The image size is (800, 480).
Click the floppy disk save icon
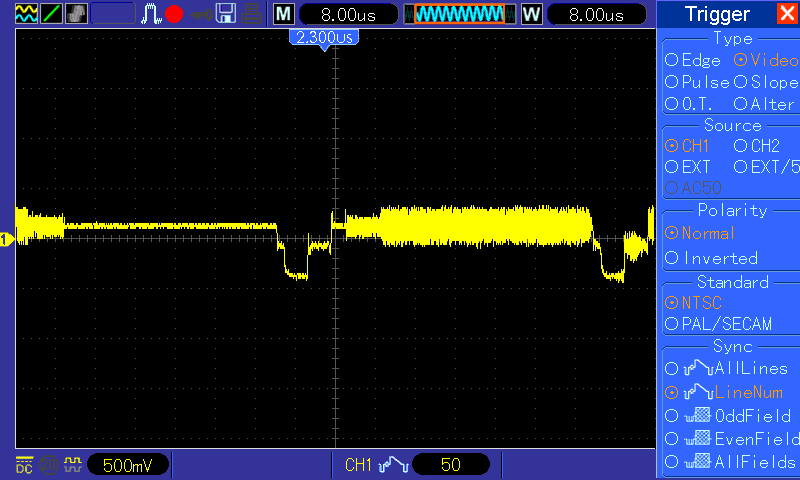[226, 14]
